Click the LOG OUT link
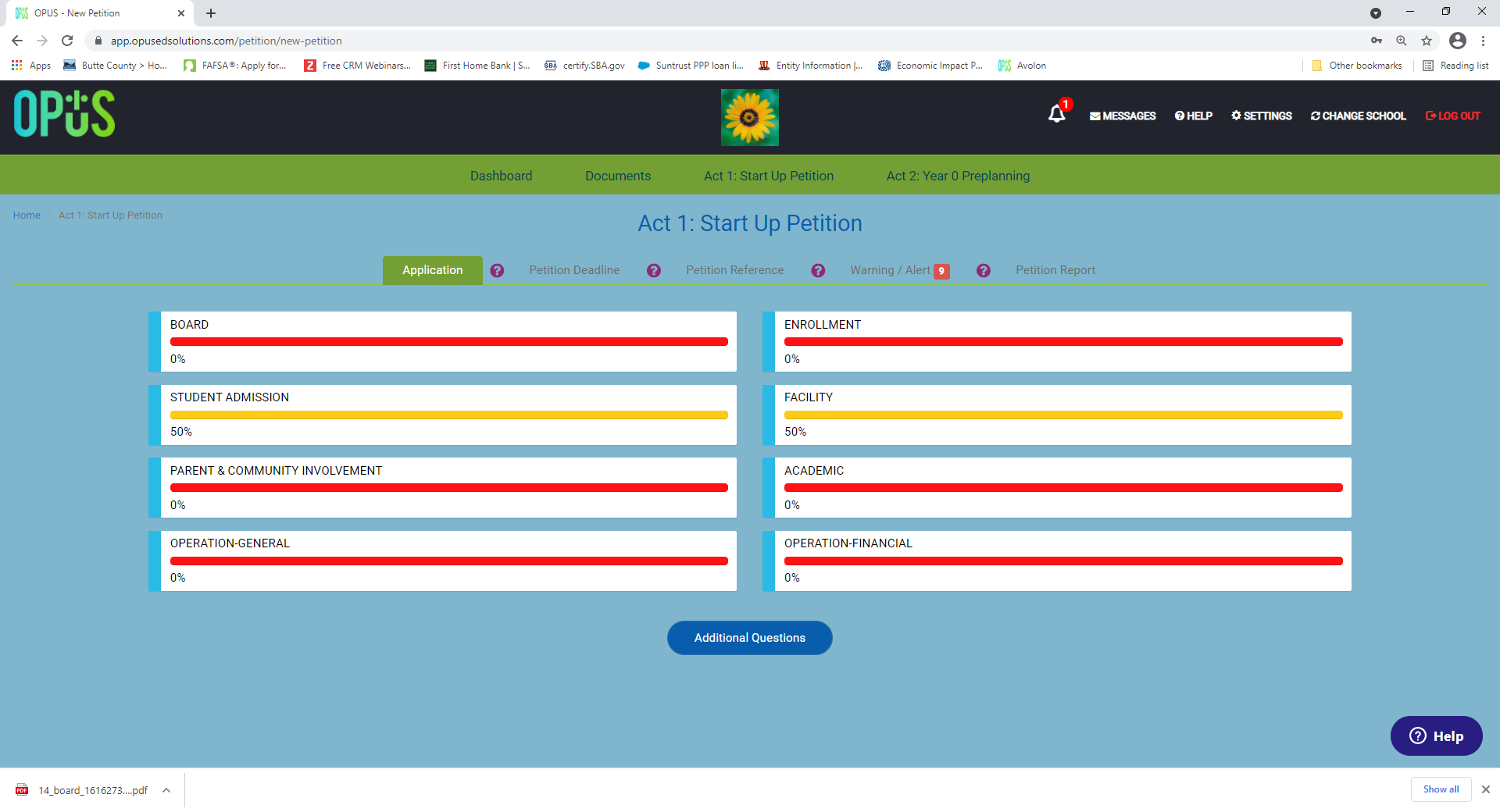 pos(1452,116)
